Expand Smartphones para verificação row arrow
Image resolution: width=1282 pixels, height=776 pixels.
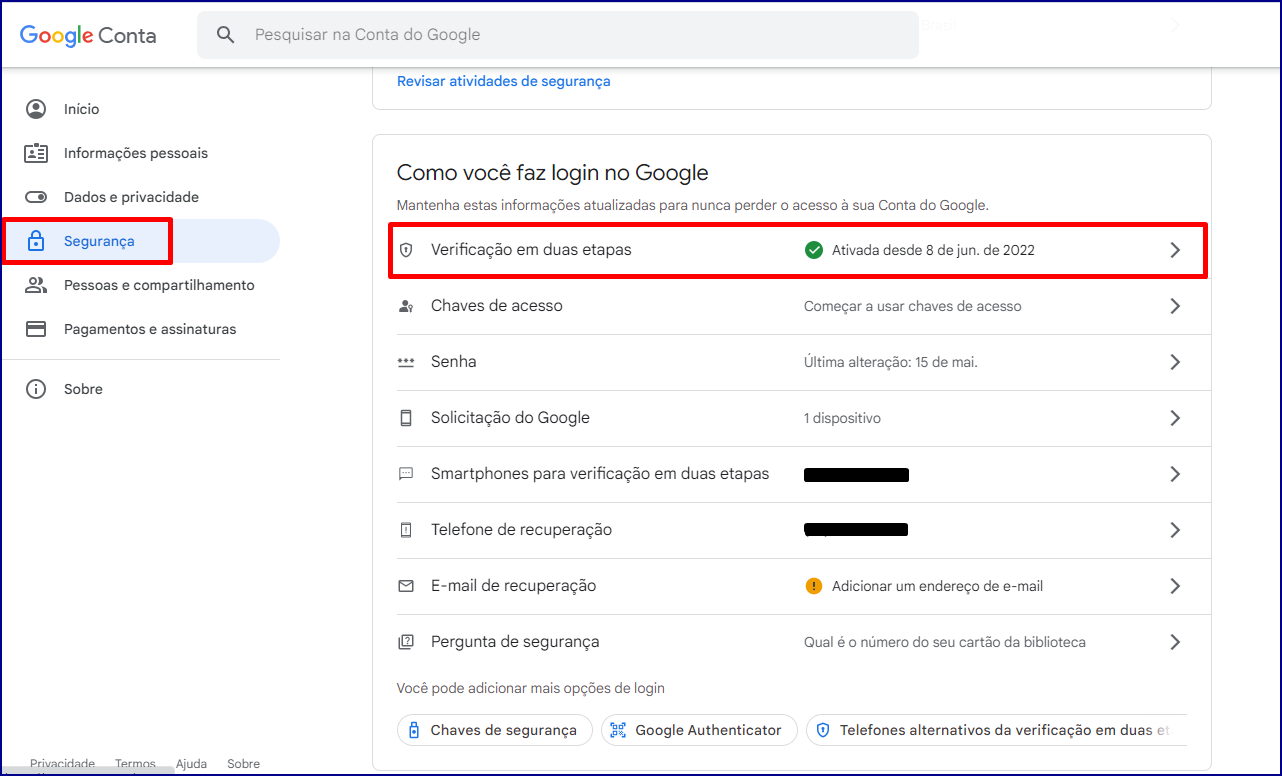[x=1175, y=474]
